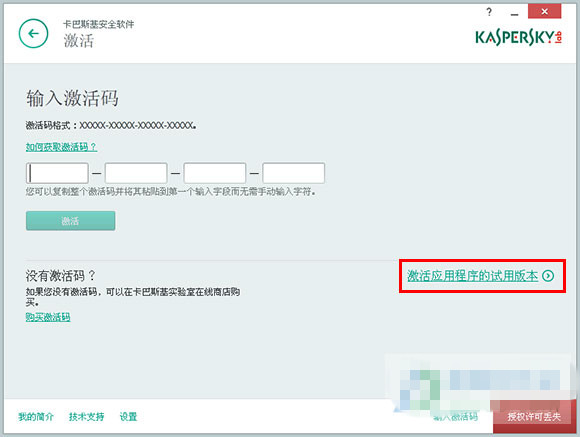Open 我的简介 in the bottom bar

(36, 417)
